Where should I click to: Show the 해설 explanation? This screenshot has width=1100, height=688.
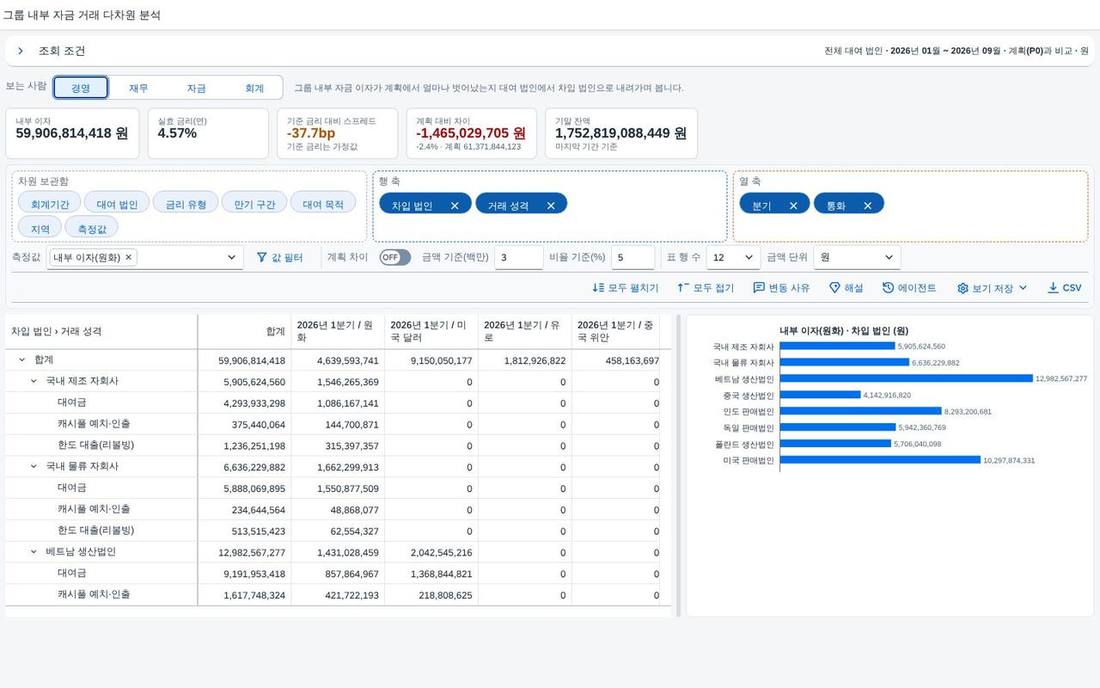(846, 288)
